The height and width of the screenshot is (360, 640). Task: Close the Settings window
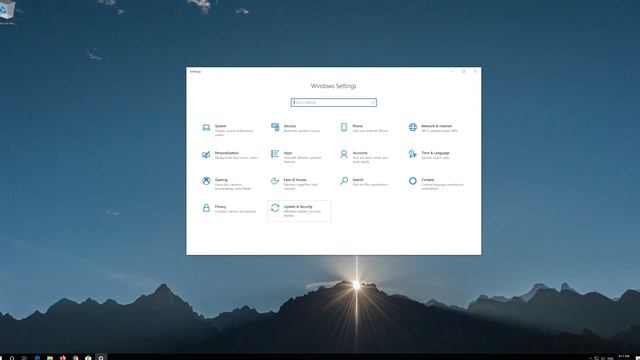tap(475, 71)
